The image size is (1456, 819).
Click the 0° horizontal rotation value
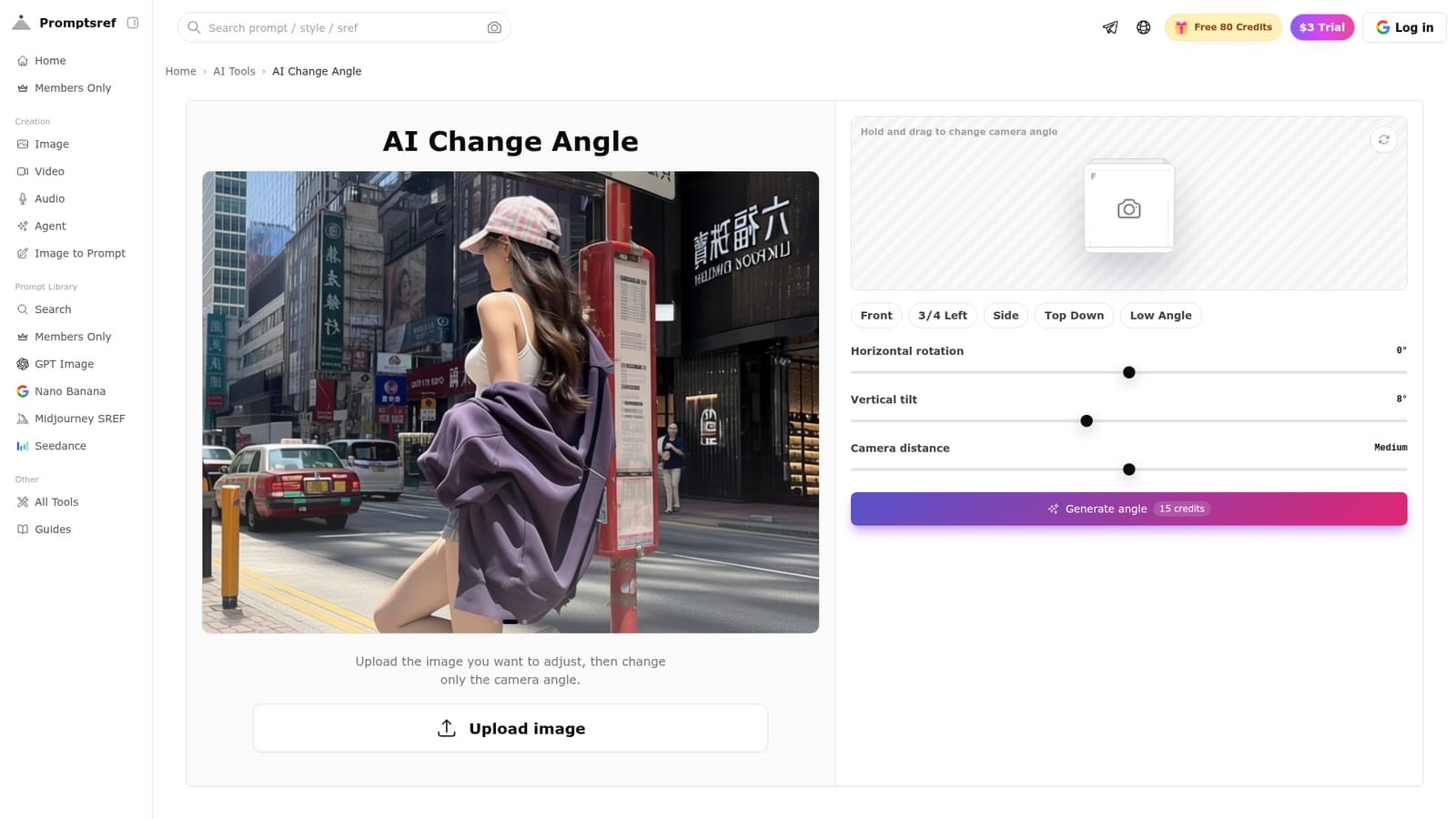[x=1401, y=350]
